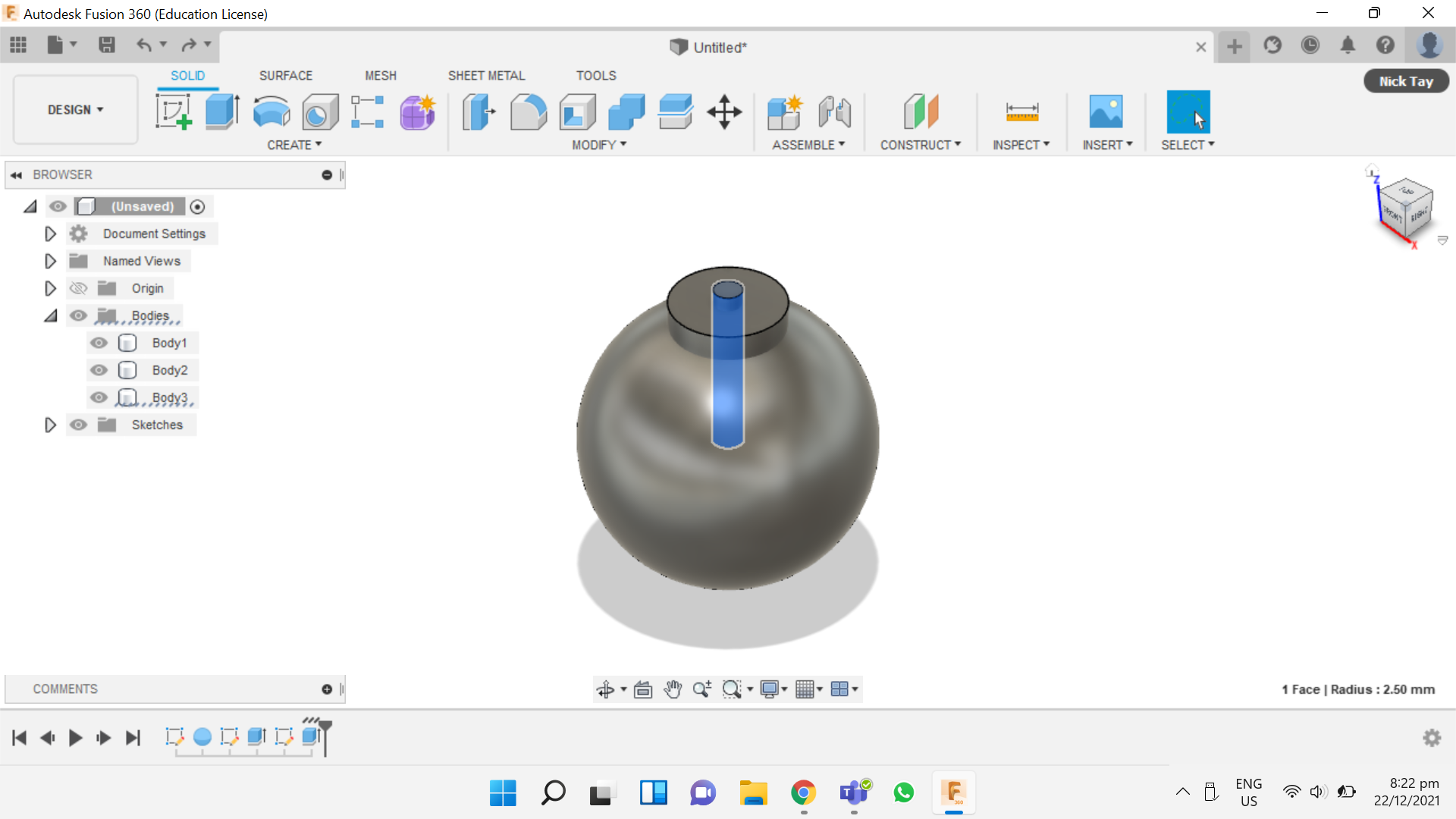Toggle visibility of Body3
The width and height of the screenshot is (1456, 819).
pyautogui.click(x=99, y=397)
